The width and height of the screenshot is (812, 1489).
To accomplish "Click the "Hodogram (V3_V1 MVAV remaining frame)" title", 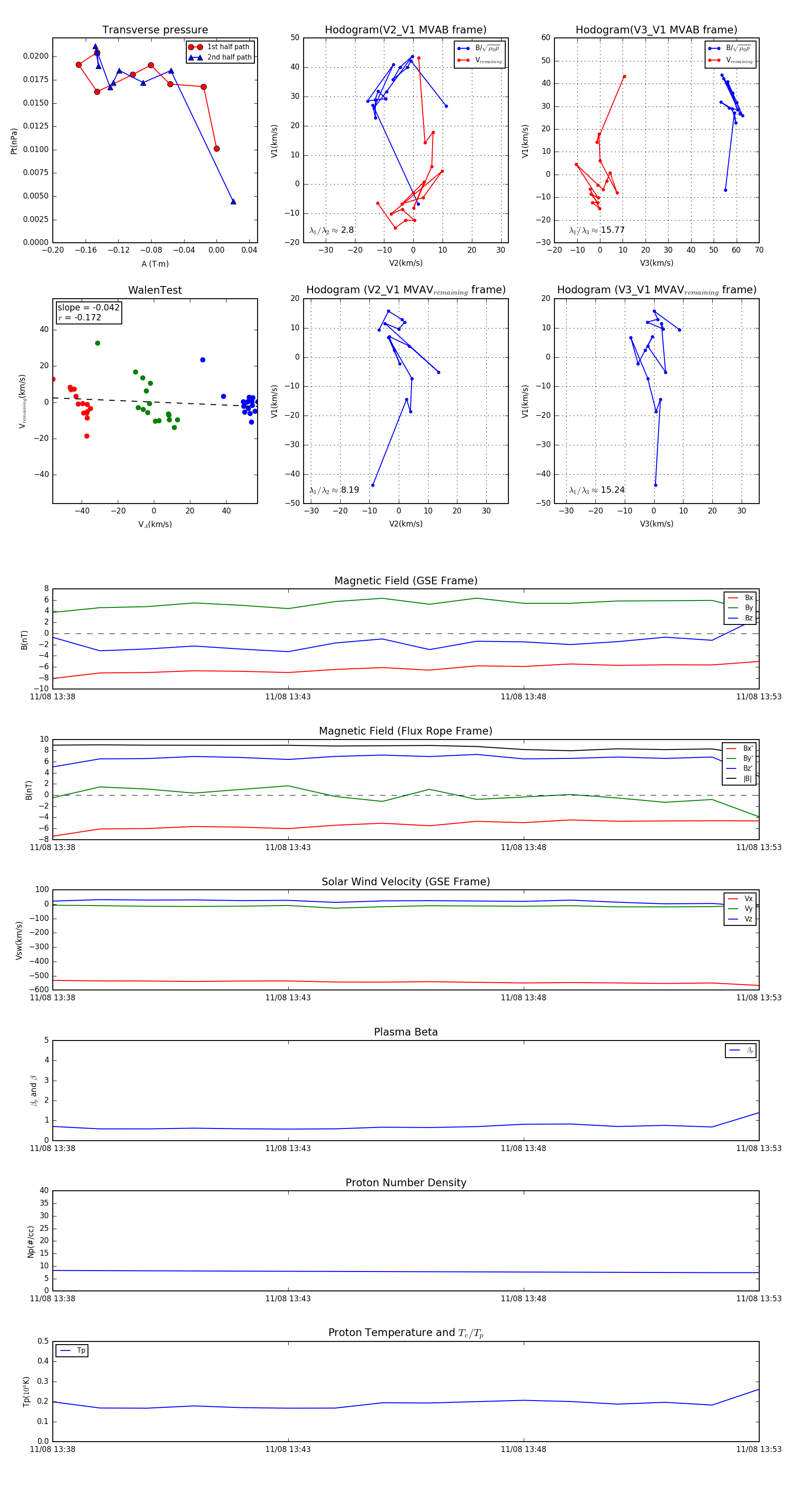I will click(656, 290).
